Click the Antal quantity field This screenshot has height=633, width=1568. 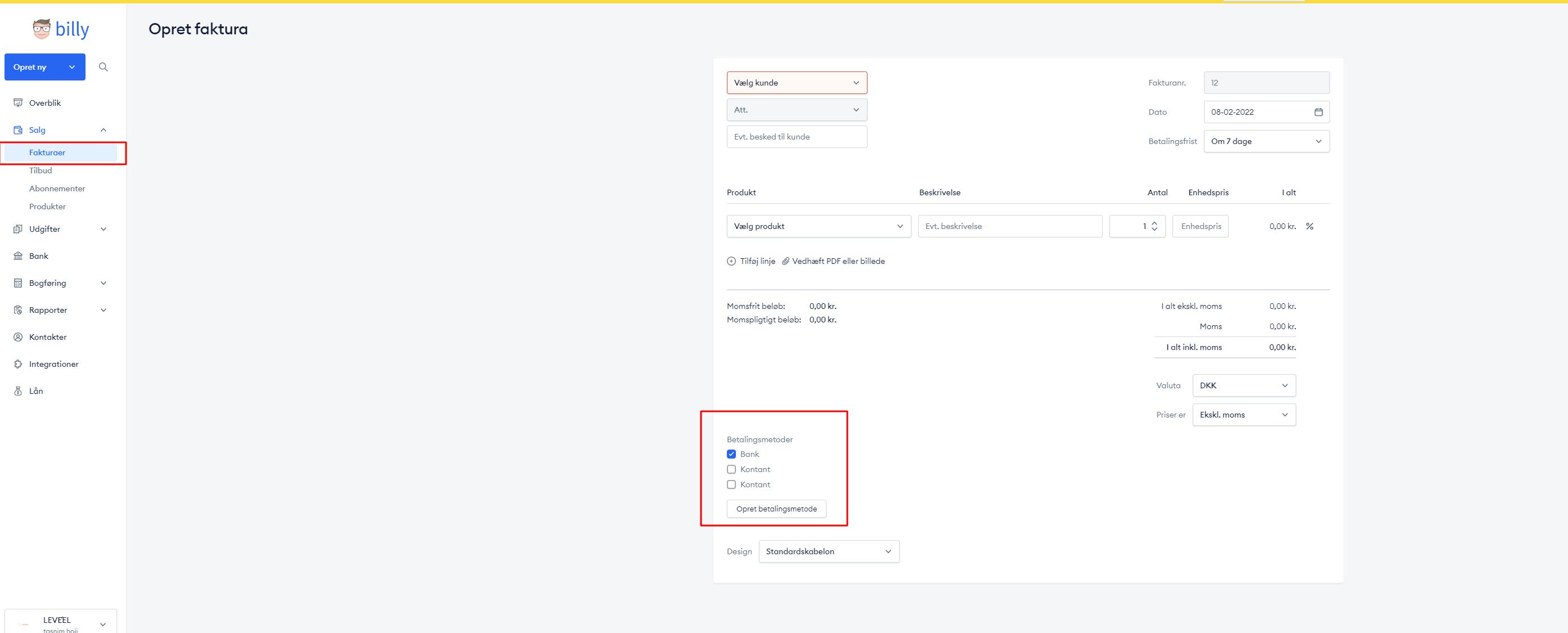click(1137, 226)
